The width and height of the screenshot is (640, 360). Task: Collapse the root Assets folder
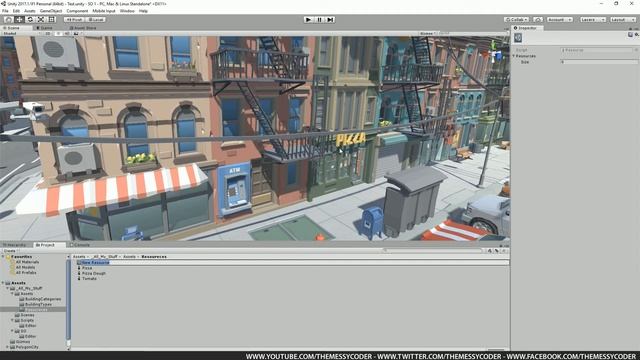click(x=3, y=283)
